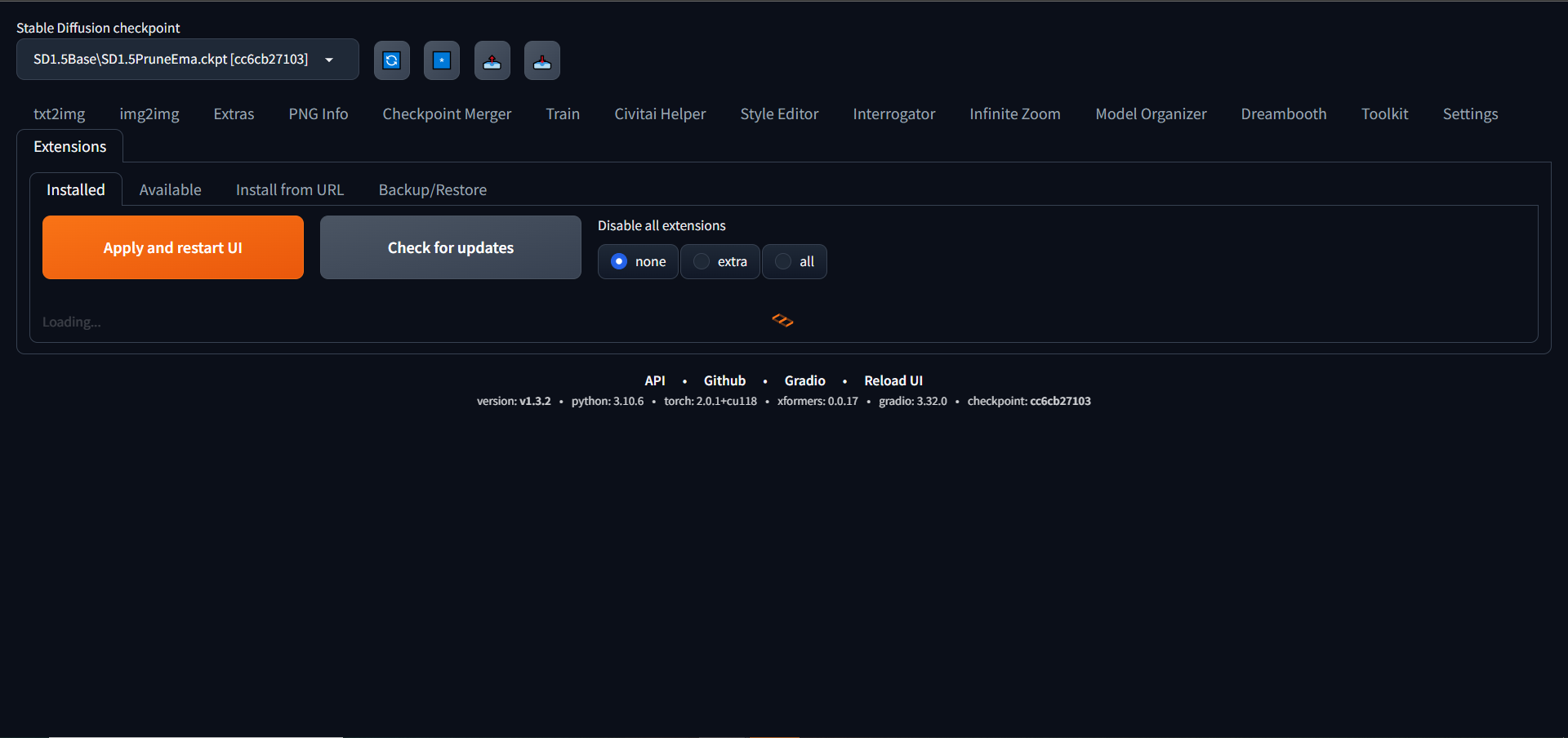This screenshot has width=1568, height=738.
Task: Unload the model weights via red up-arrow icon
Action: [x=492, y=60]
